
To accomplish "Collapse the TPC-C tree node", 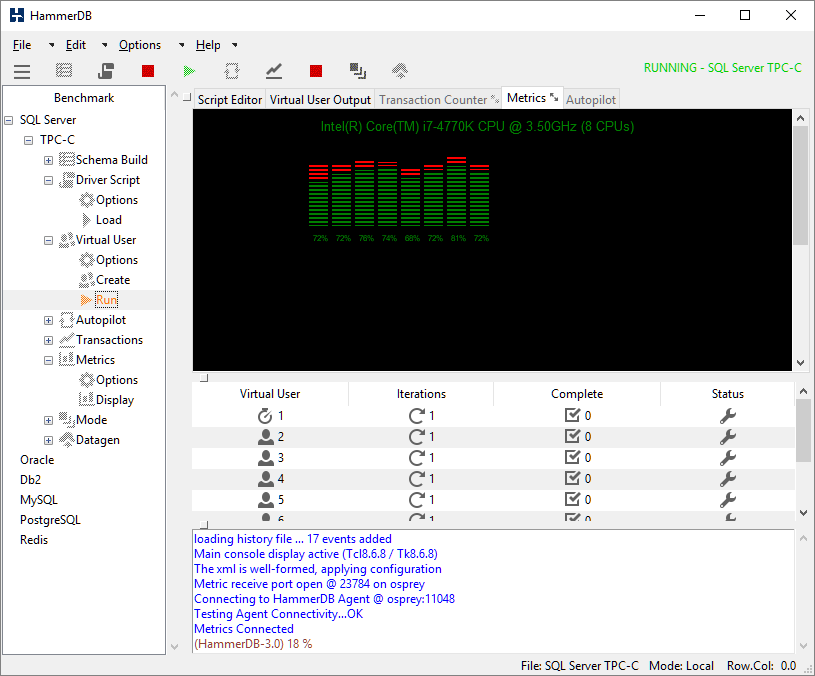I will 29,140.
